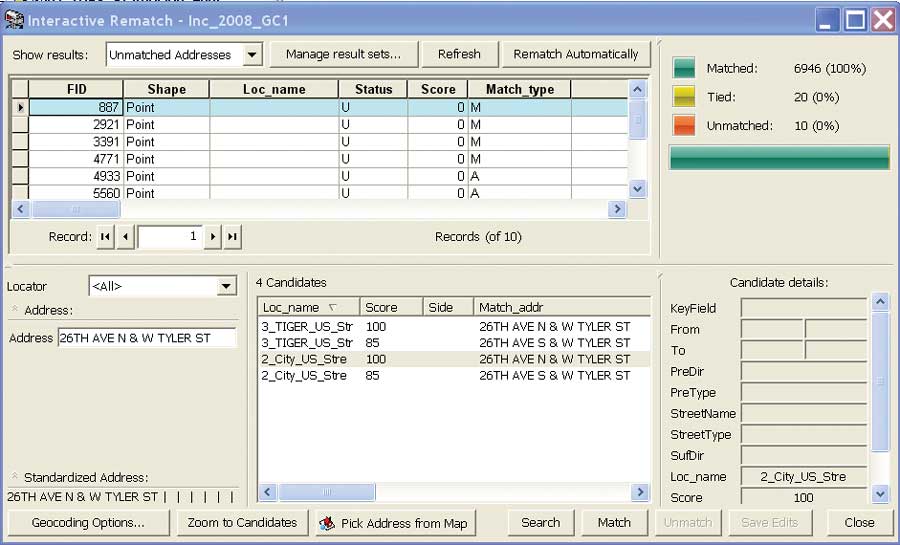The height and width of the screenshot is (545, 900).
Task: Go to next record navigation button
Action: click(213, 236)
